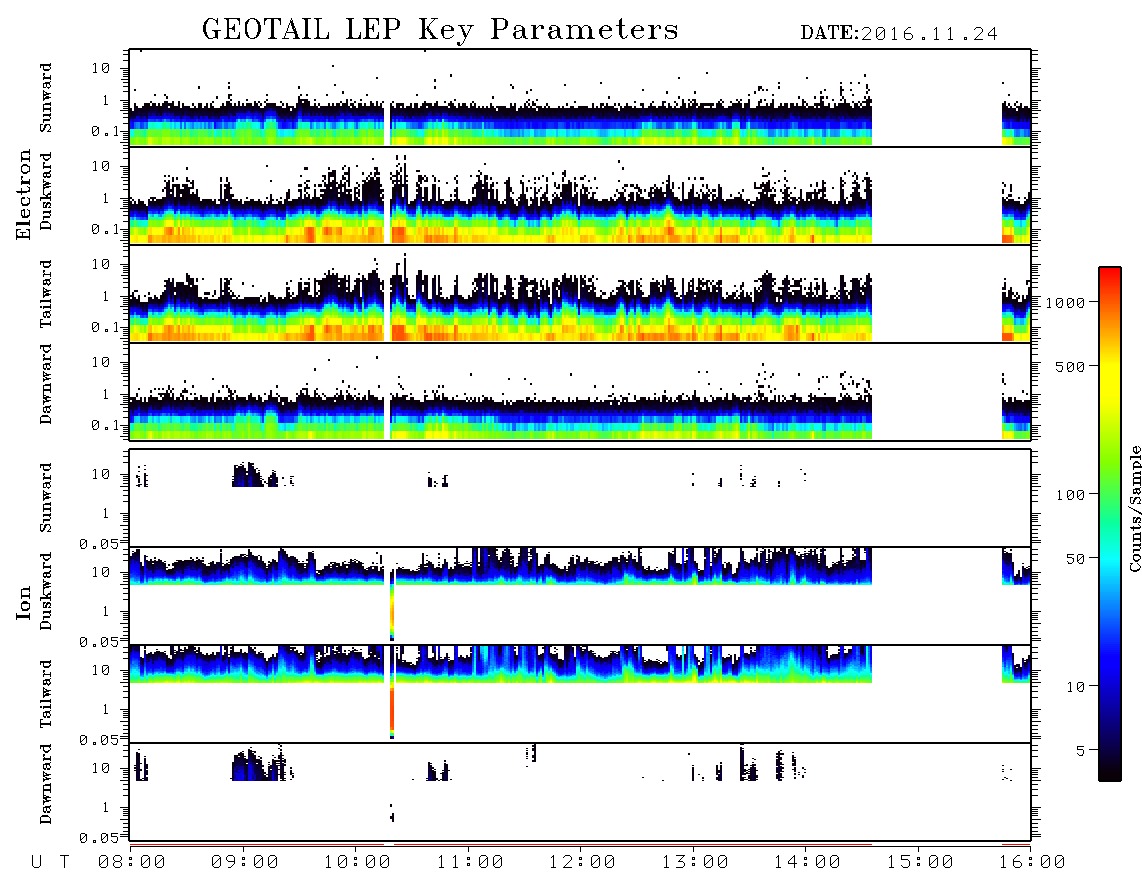Viewport: 1142px width, 880px height.
Task: Click the Counts/Sample colorbar label
Action: [x=1135, y=508]
